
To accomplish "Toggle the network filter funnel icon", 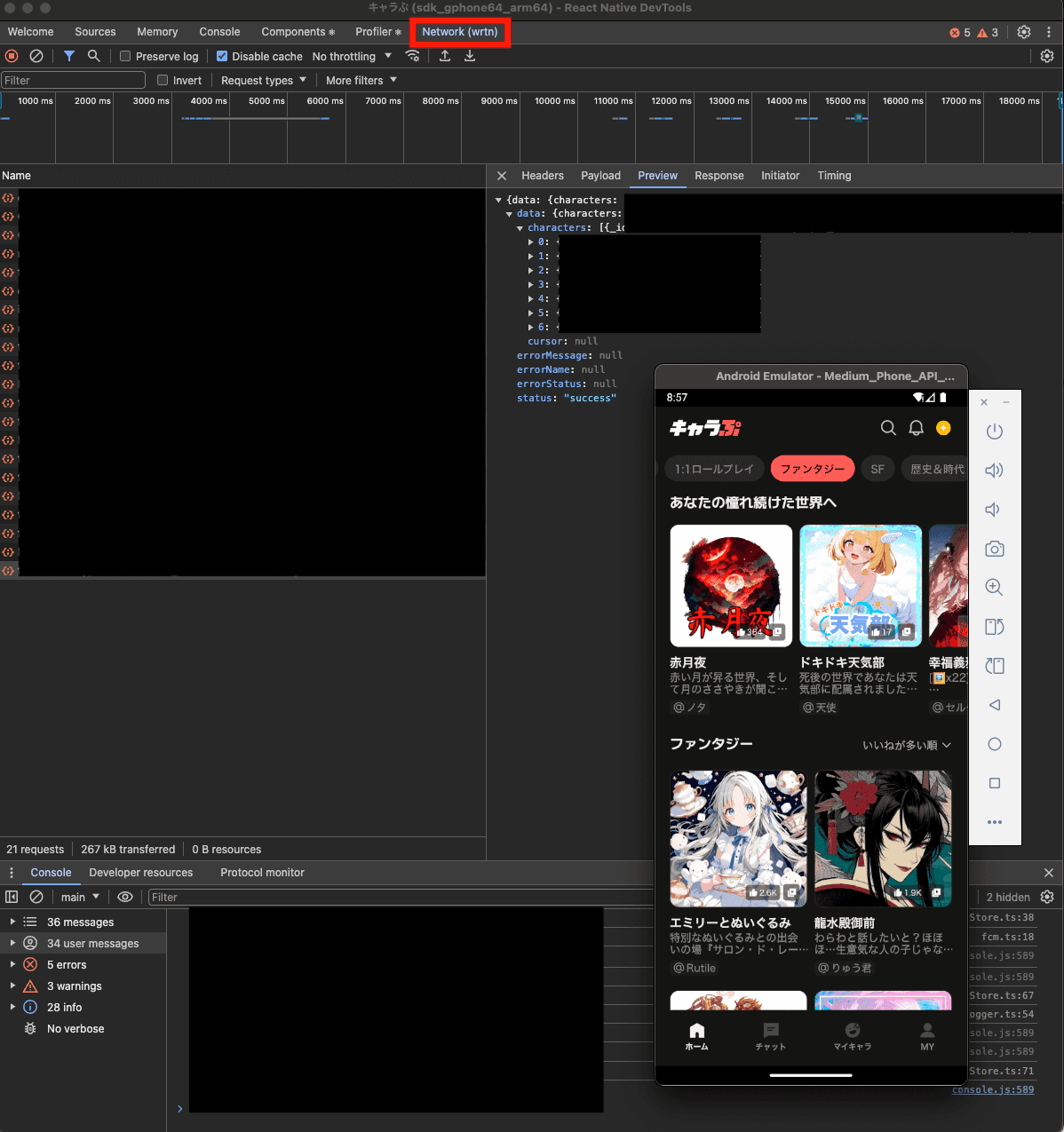I will pos(69,56).
